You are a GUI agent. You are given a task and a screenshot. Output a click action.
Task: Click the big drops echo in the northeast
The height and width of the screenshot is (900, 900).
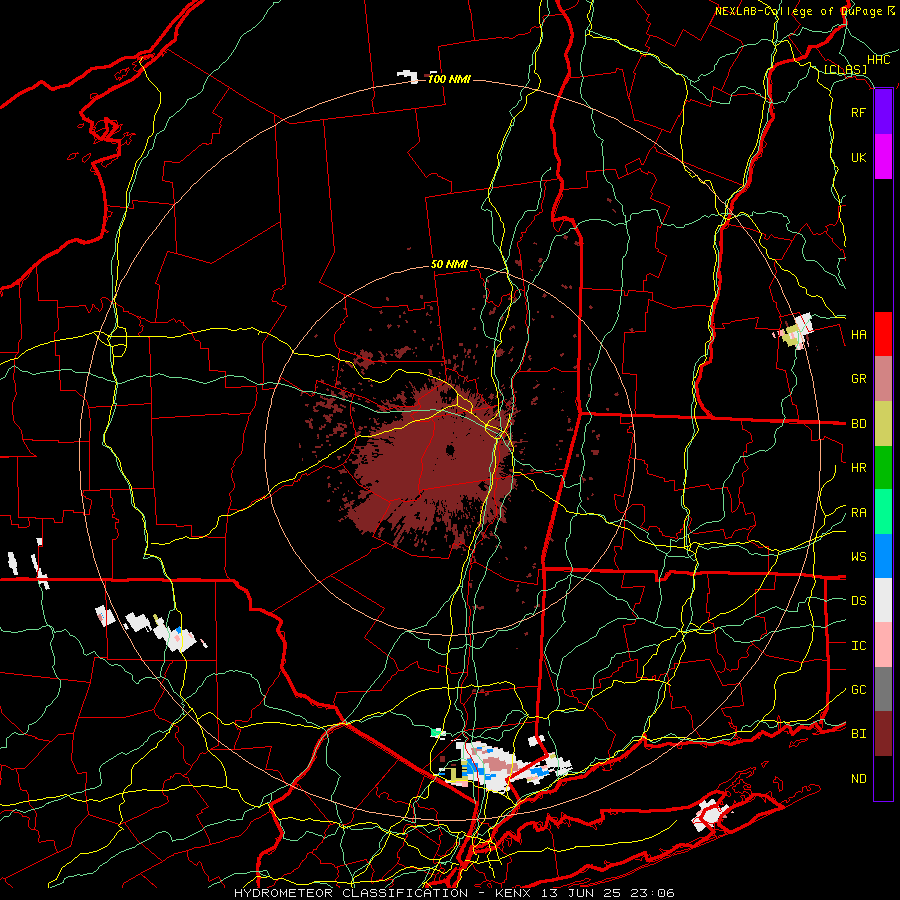795,332
